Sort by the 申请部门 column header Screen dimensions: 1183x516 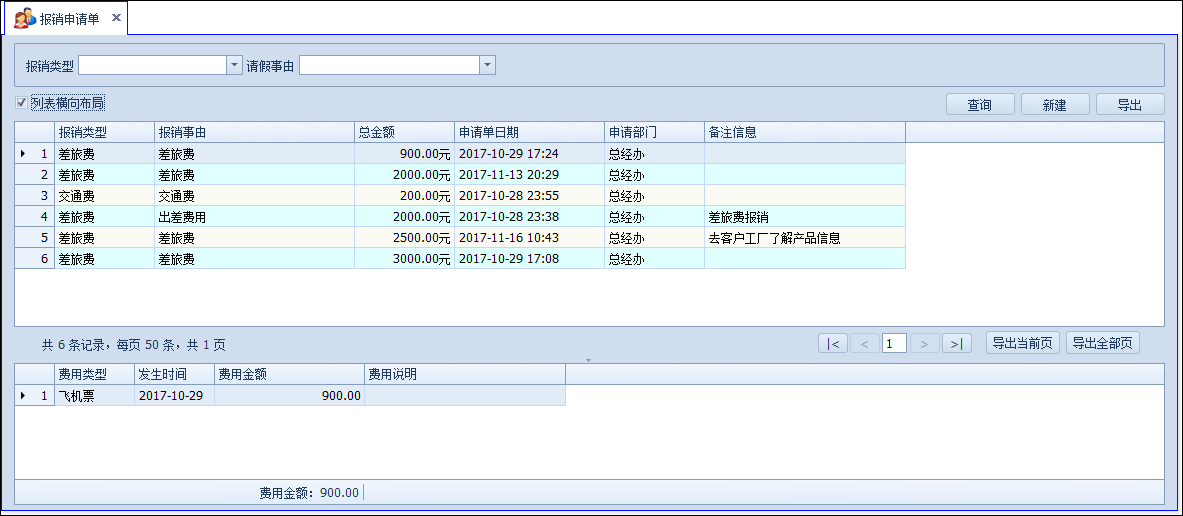click(654, 132)
